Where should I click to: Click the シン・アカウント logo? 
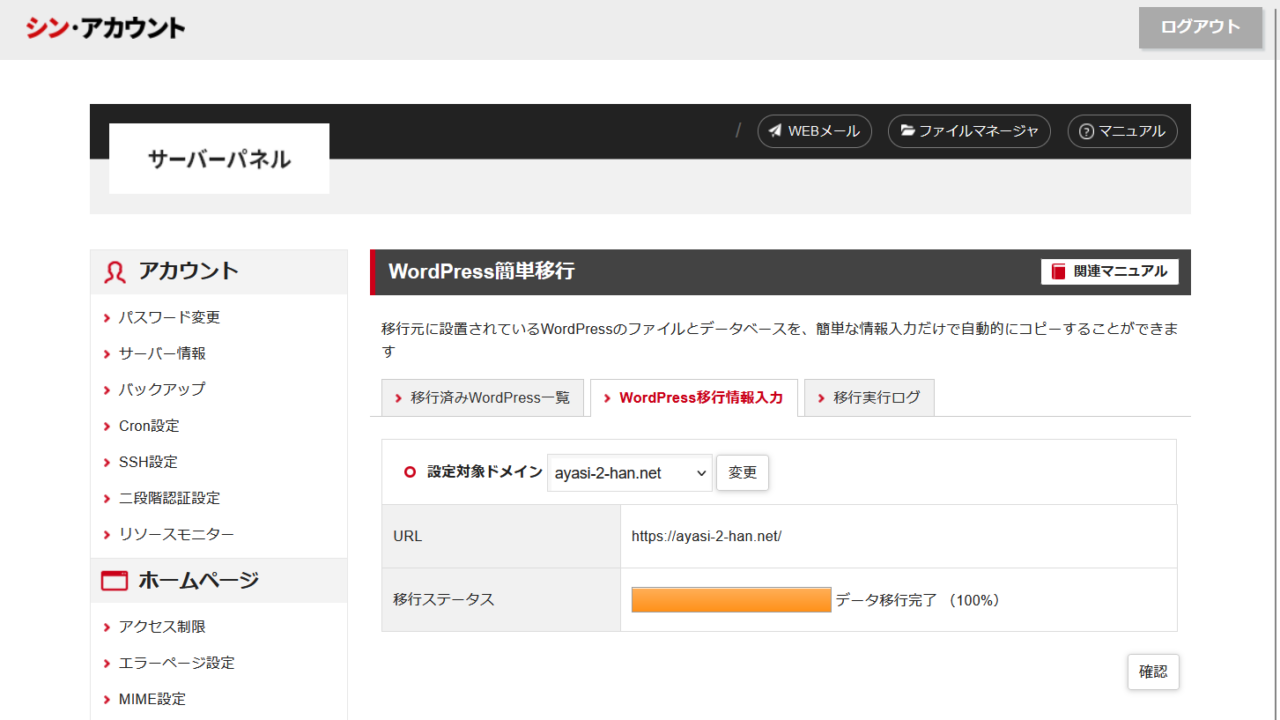coord(105,28)
